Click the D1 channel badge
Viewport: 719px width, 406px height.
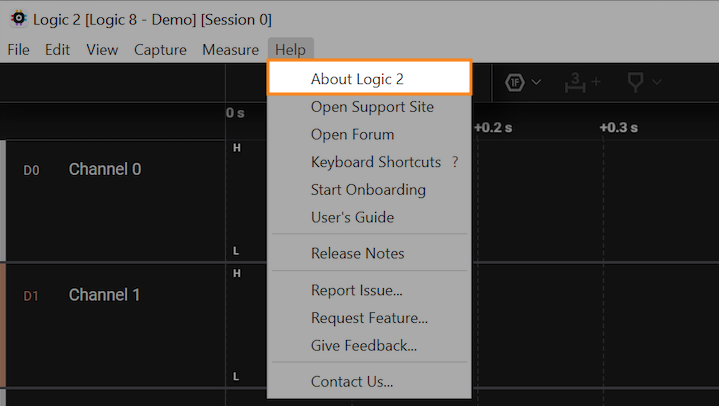click(x=31, y=296)
